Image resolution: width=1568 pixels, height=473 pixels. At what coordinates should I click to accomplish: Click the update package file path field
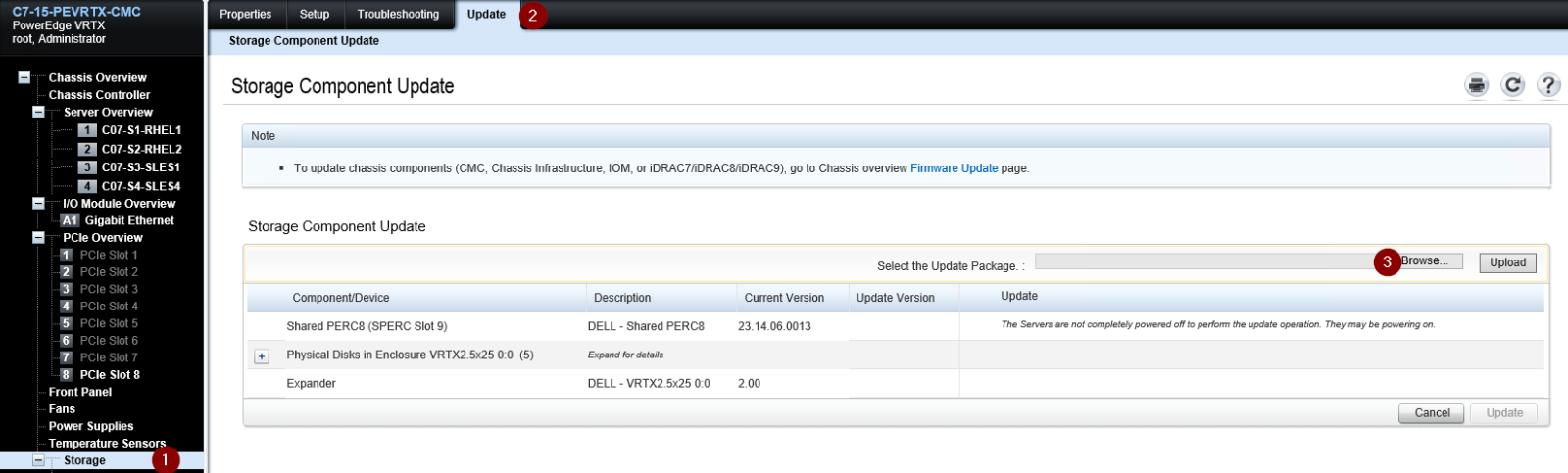pos(1205,261)
